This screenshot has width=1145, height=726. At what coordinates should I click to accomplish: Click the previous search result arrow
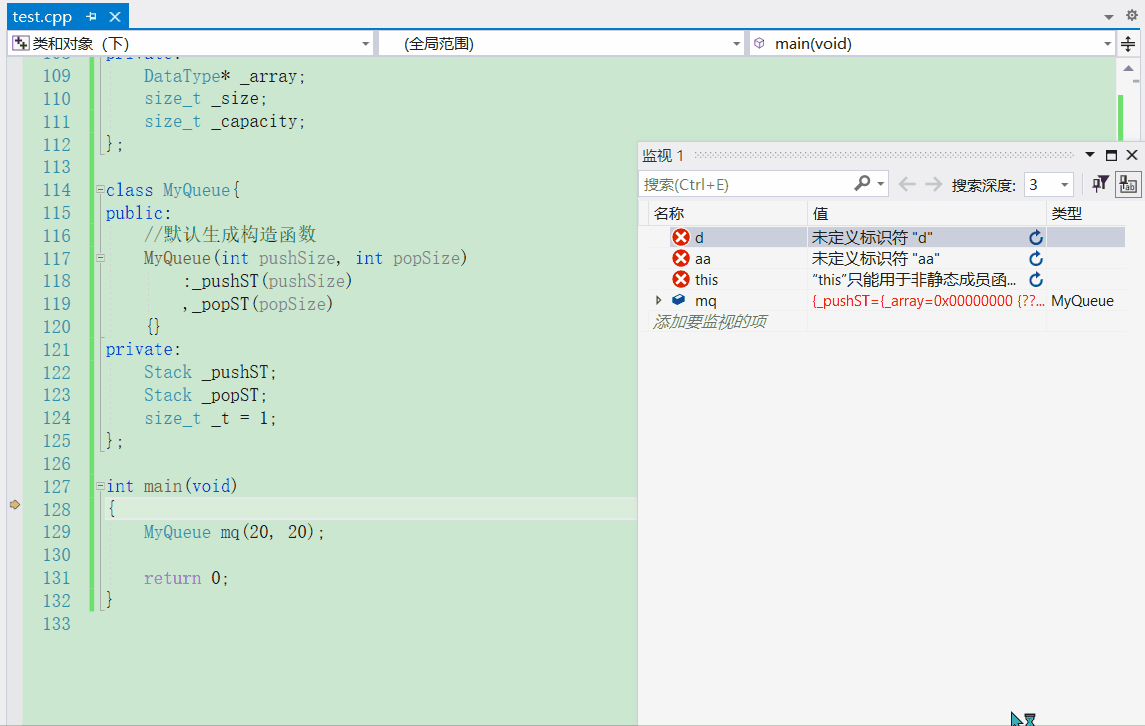click(x=907, y=184)
